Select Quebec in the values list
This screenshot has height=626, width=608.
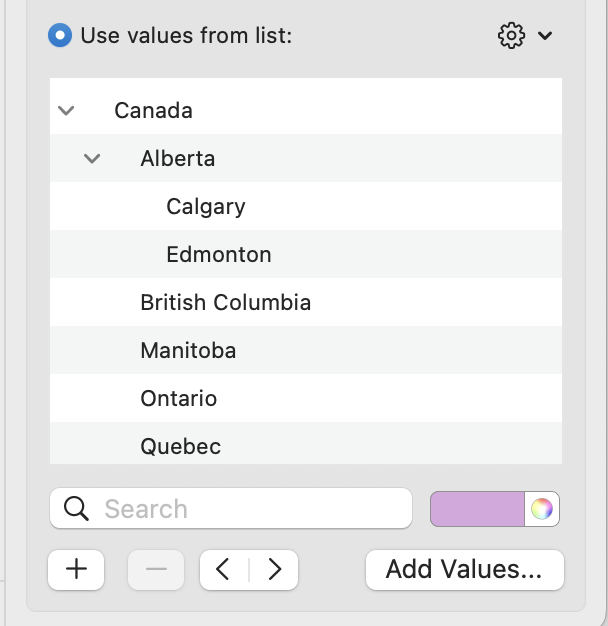[181, 446]
